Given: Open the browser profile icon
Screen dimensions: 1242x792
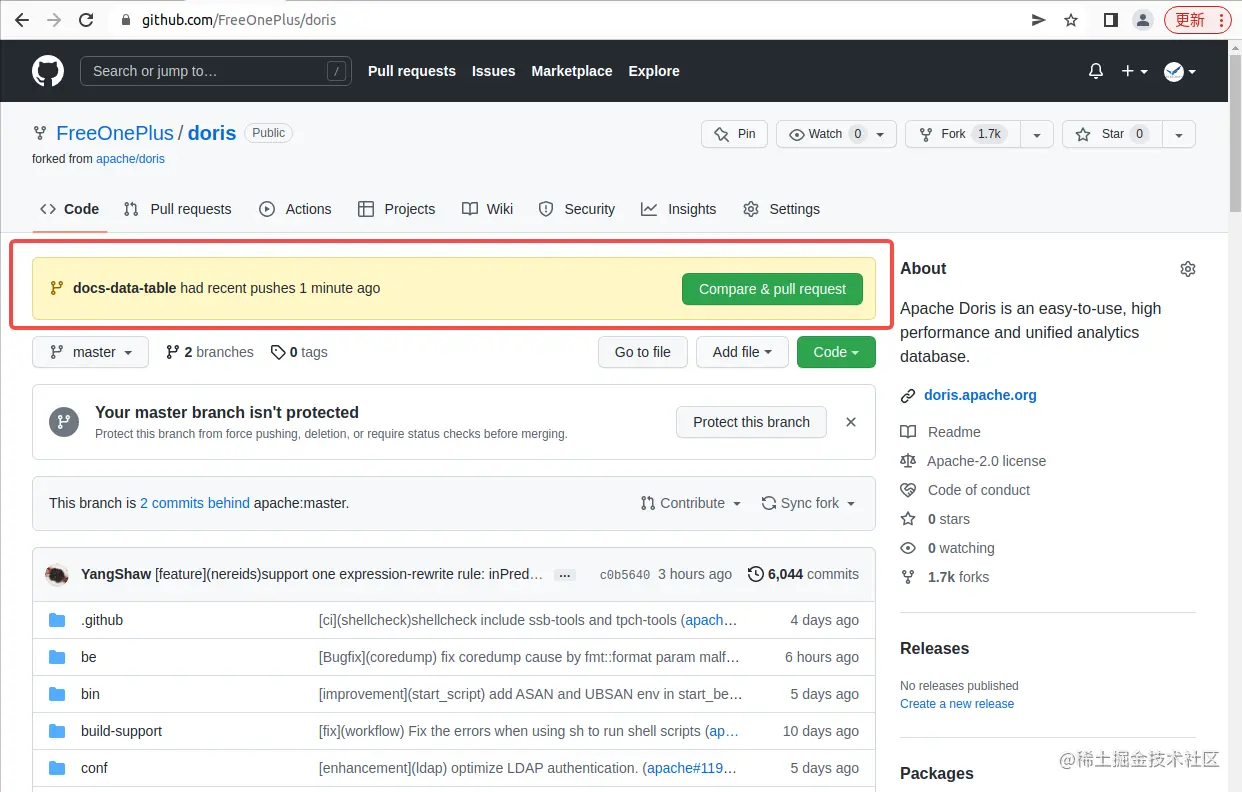Looking at the screenshot, I should pos(1142,20).
